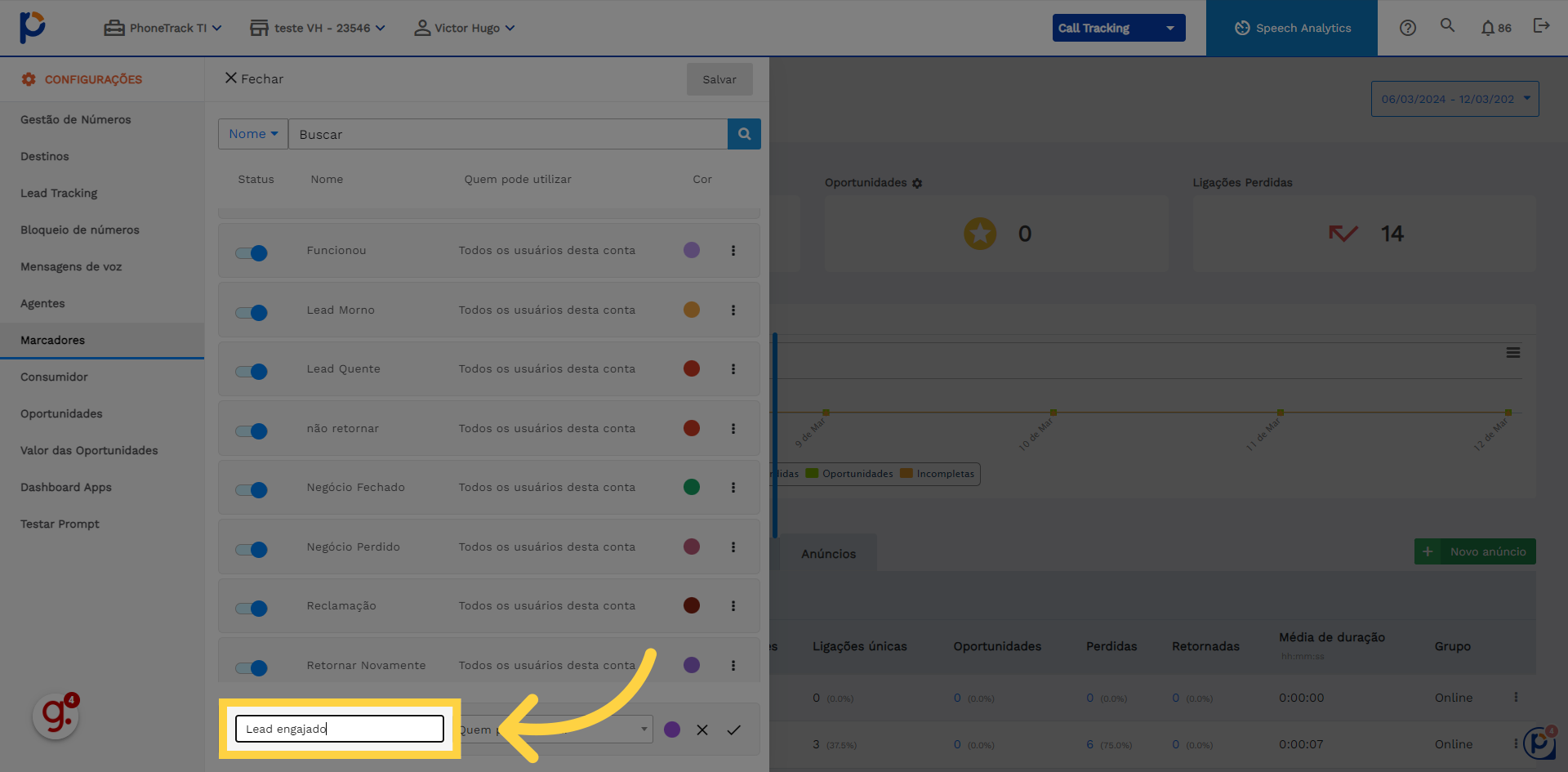Click the Configurações gear icon

(x=29, y=79)
